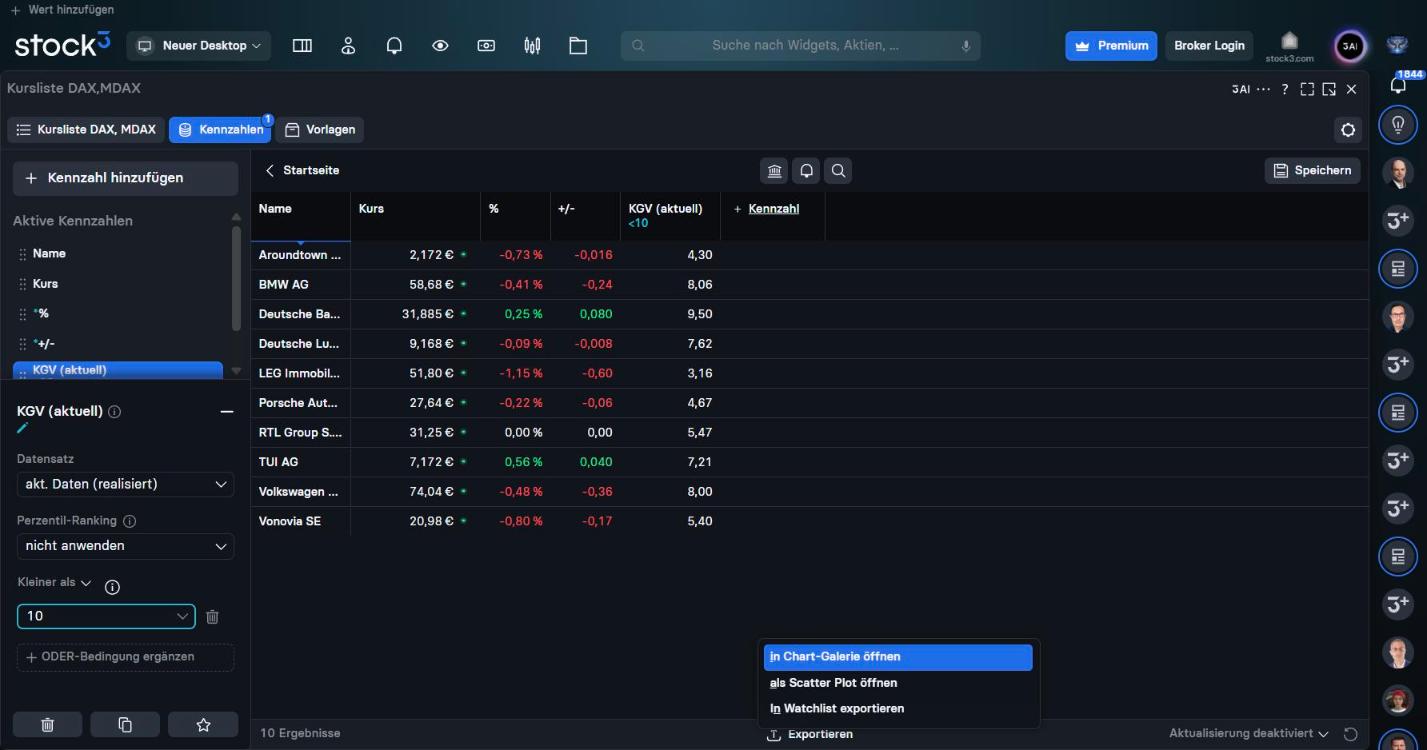Open the Neuer Desktop dropdown
The image size is (1427, 750).
click(199, 46)
